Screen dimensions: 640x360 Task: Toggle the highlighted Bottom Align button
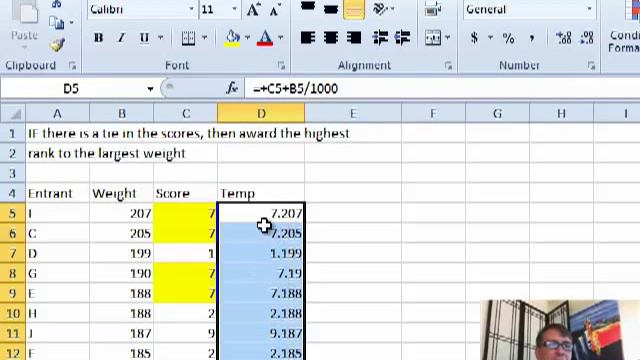354,9
